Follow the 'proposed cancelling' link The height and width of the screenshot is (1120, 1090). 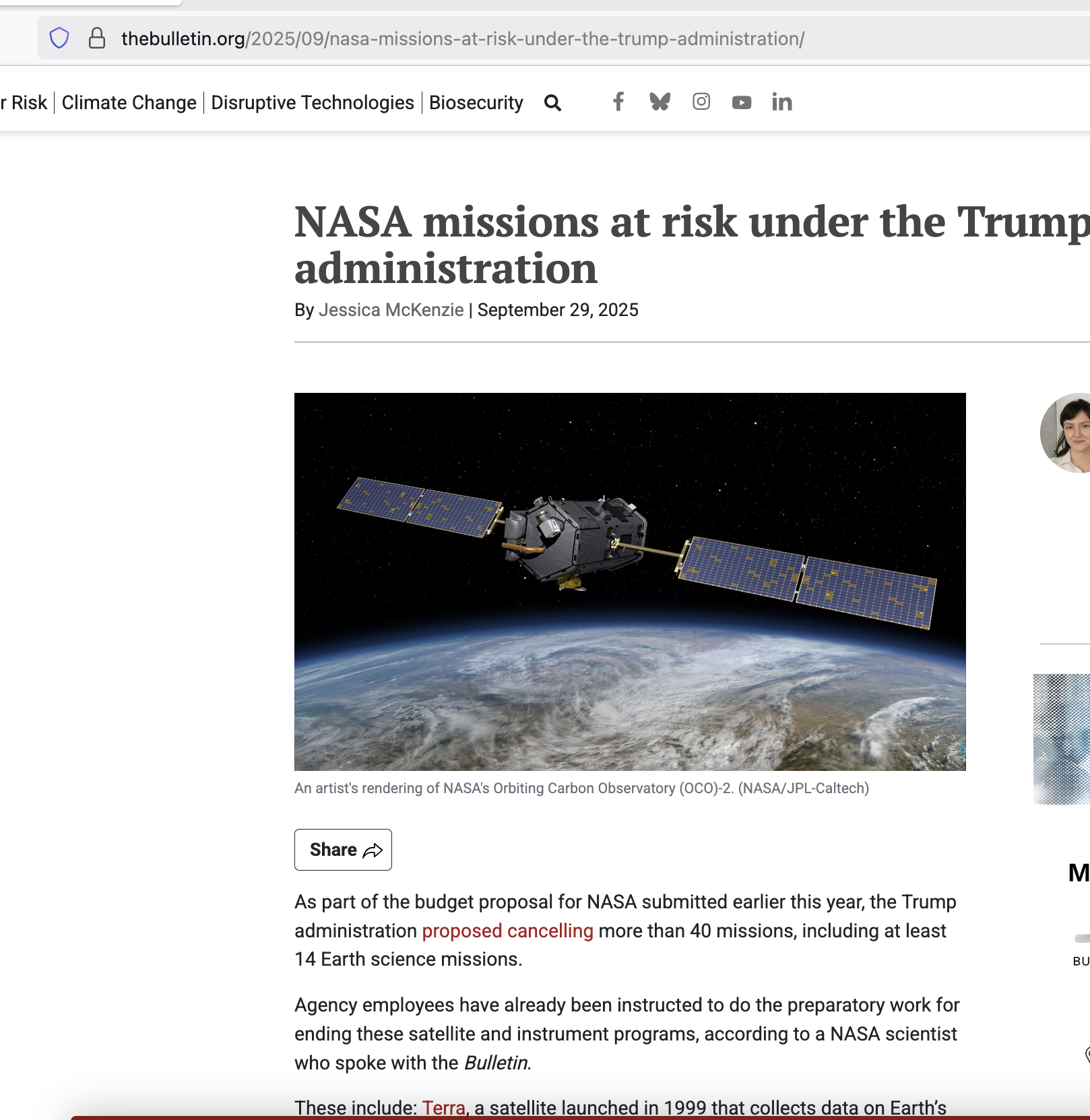[508, 931]
